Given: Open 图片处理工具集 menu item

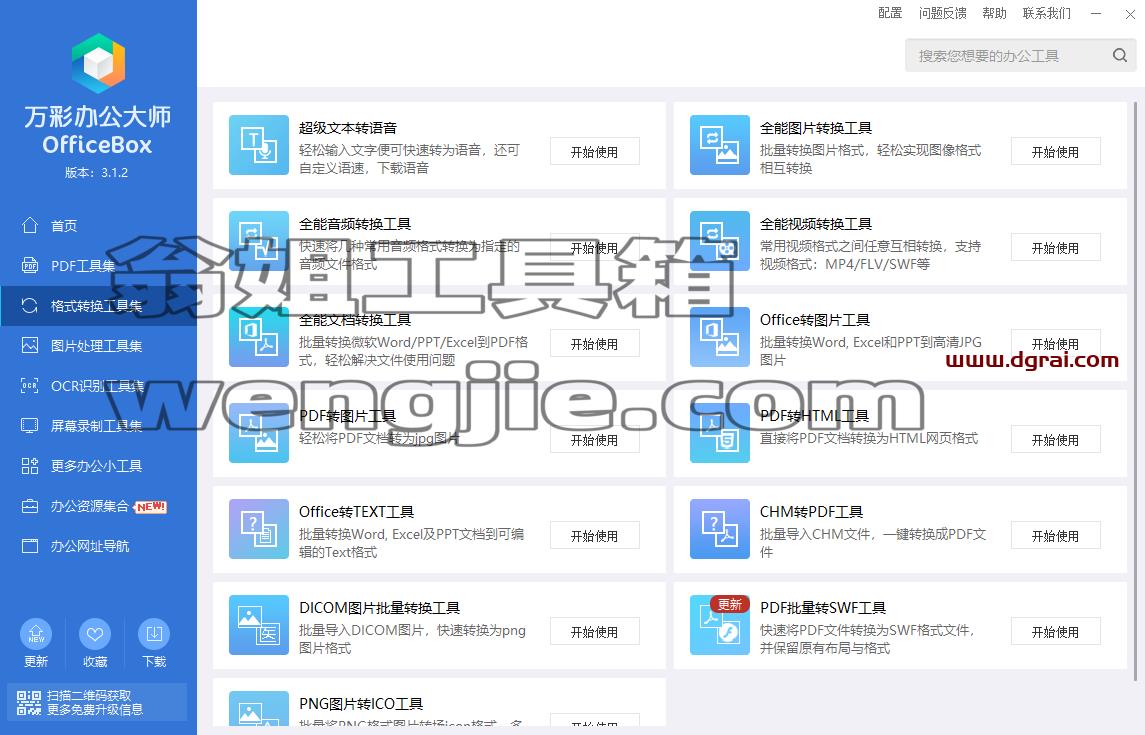Looking at the screenshot, I should click(99, 346).
